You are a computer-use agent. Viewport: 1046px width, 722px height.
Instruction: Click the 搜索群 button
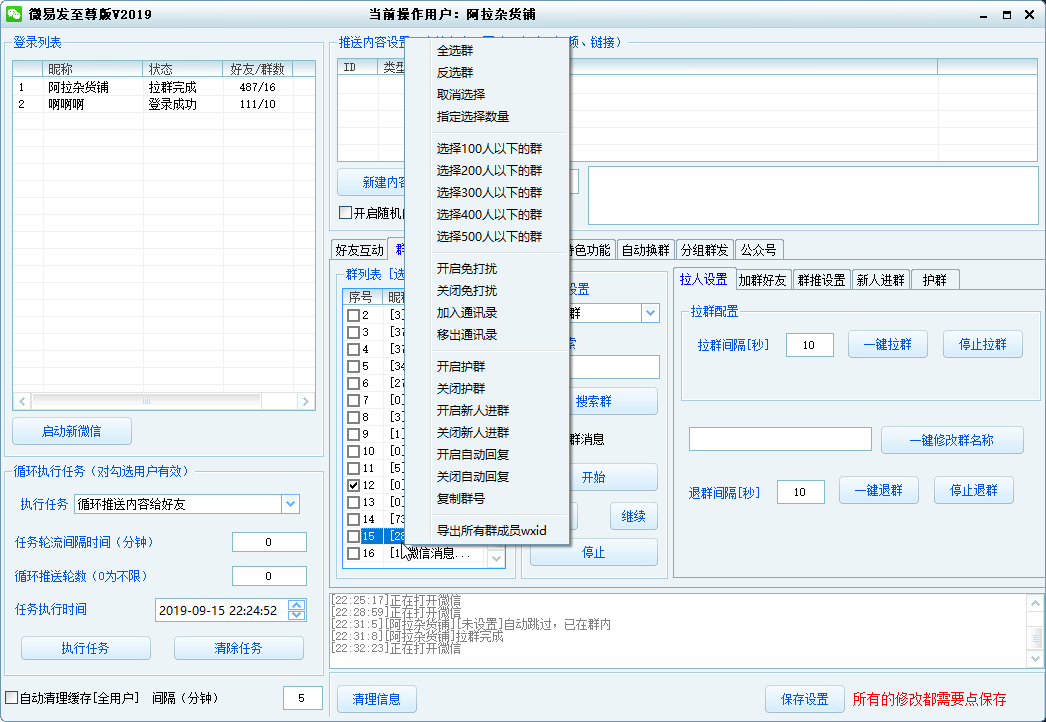coord(594,401)
